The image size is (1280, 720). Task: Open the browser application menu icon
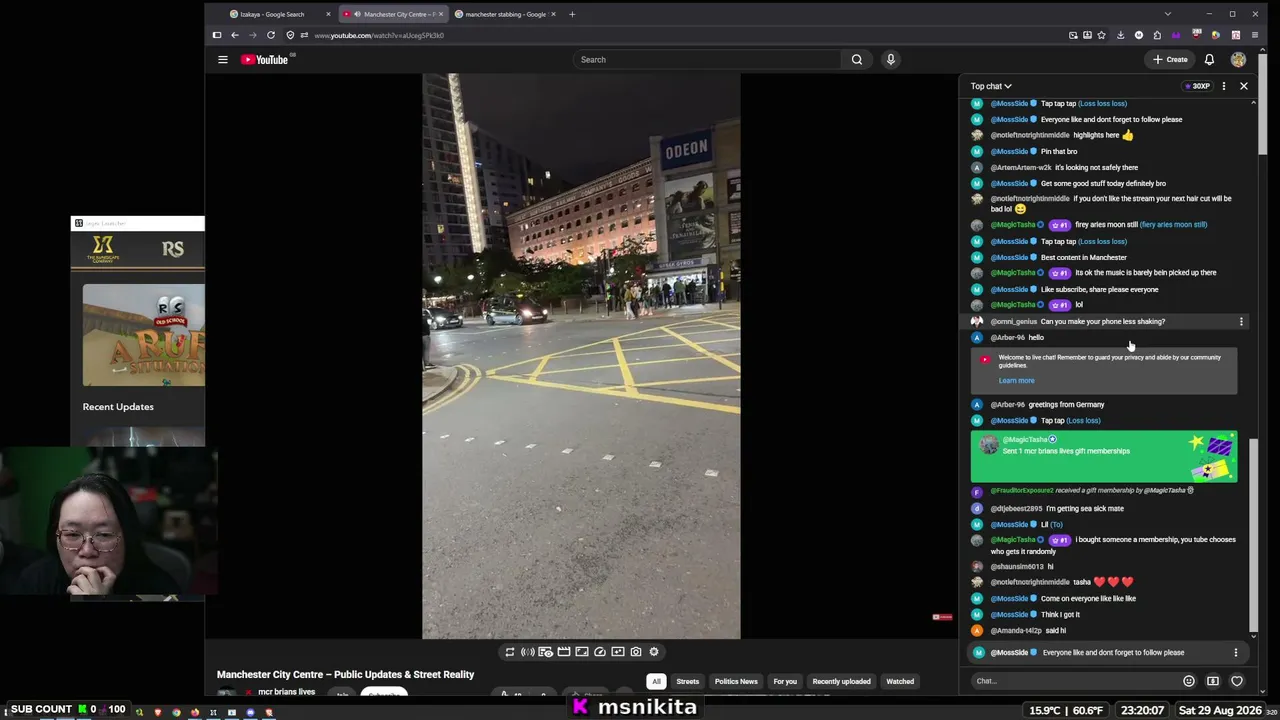(1254, 35)
